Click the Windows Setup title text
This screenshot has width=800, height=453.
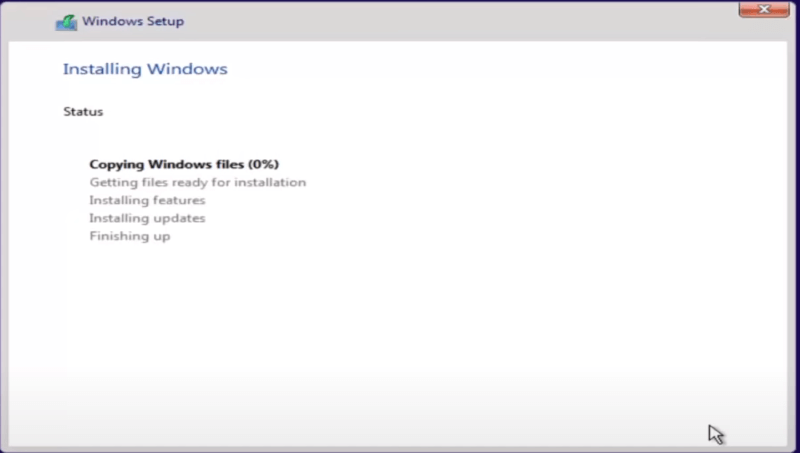coord(133,21)
